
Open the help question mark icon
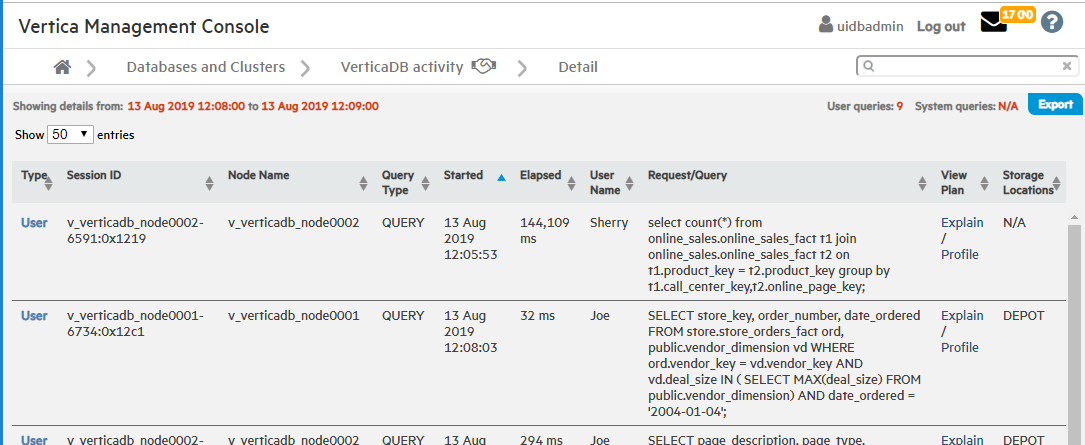tap(1051, 22)
